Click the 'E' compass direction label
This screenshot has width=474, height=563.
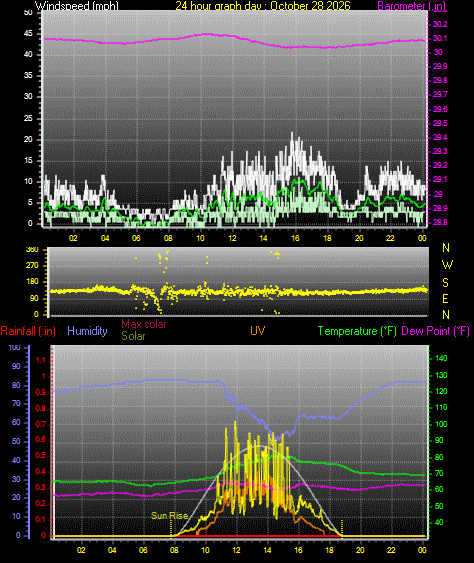(x=445, y=299)
